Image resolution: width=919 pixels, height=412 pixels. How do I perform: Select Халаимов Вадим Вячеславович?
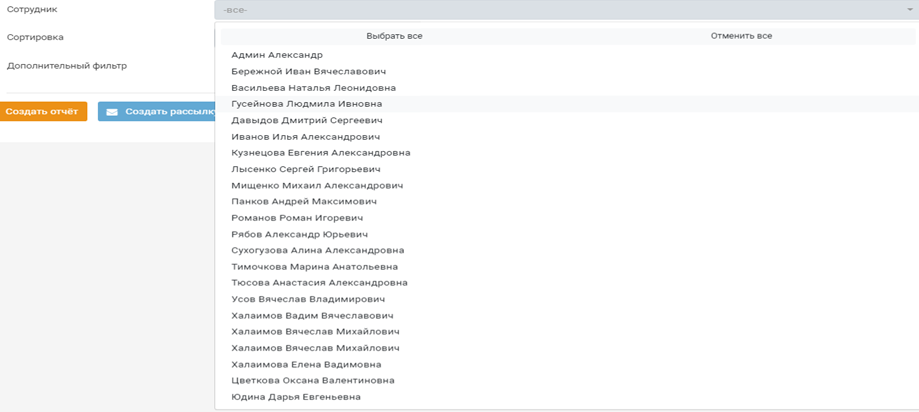(566, 315)
